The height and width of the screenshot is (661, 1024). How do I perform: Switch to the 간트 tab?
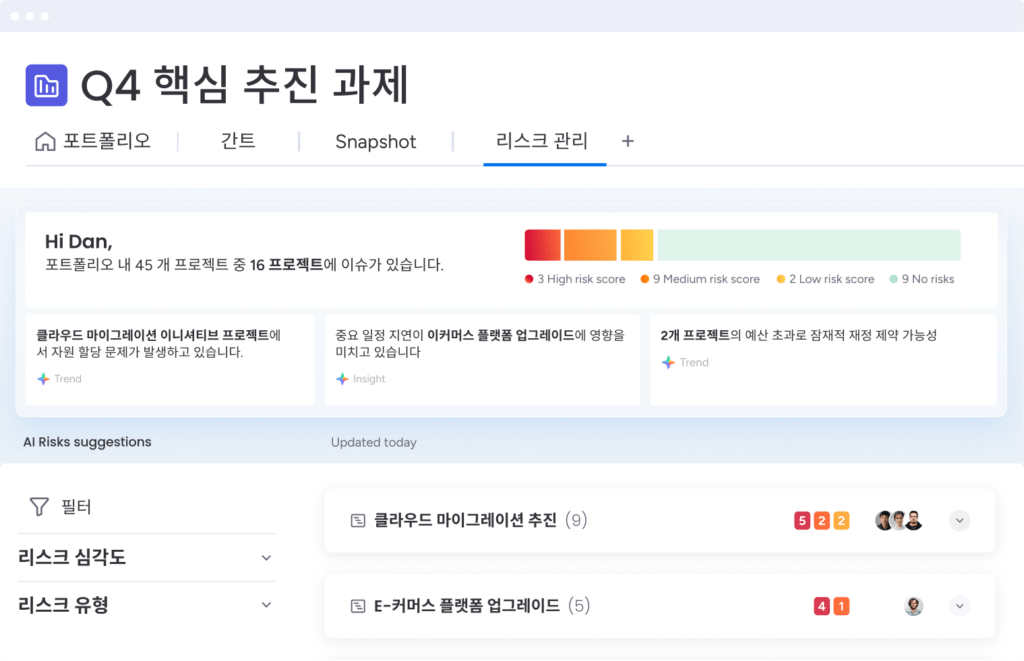(238, 141)
